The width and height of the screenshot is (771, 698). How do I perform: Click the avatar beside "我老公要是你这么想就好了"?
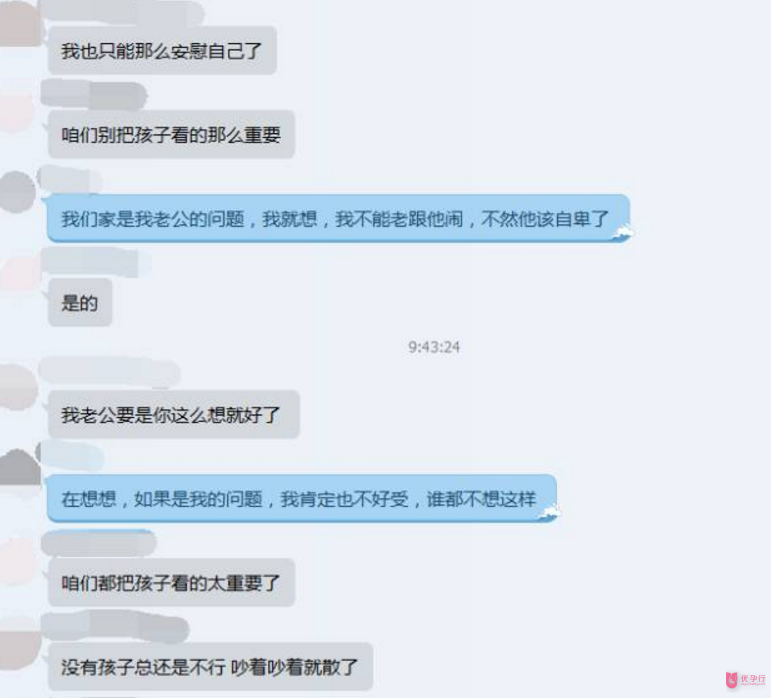(x=19, y=387)
